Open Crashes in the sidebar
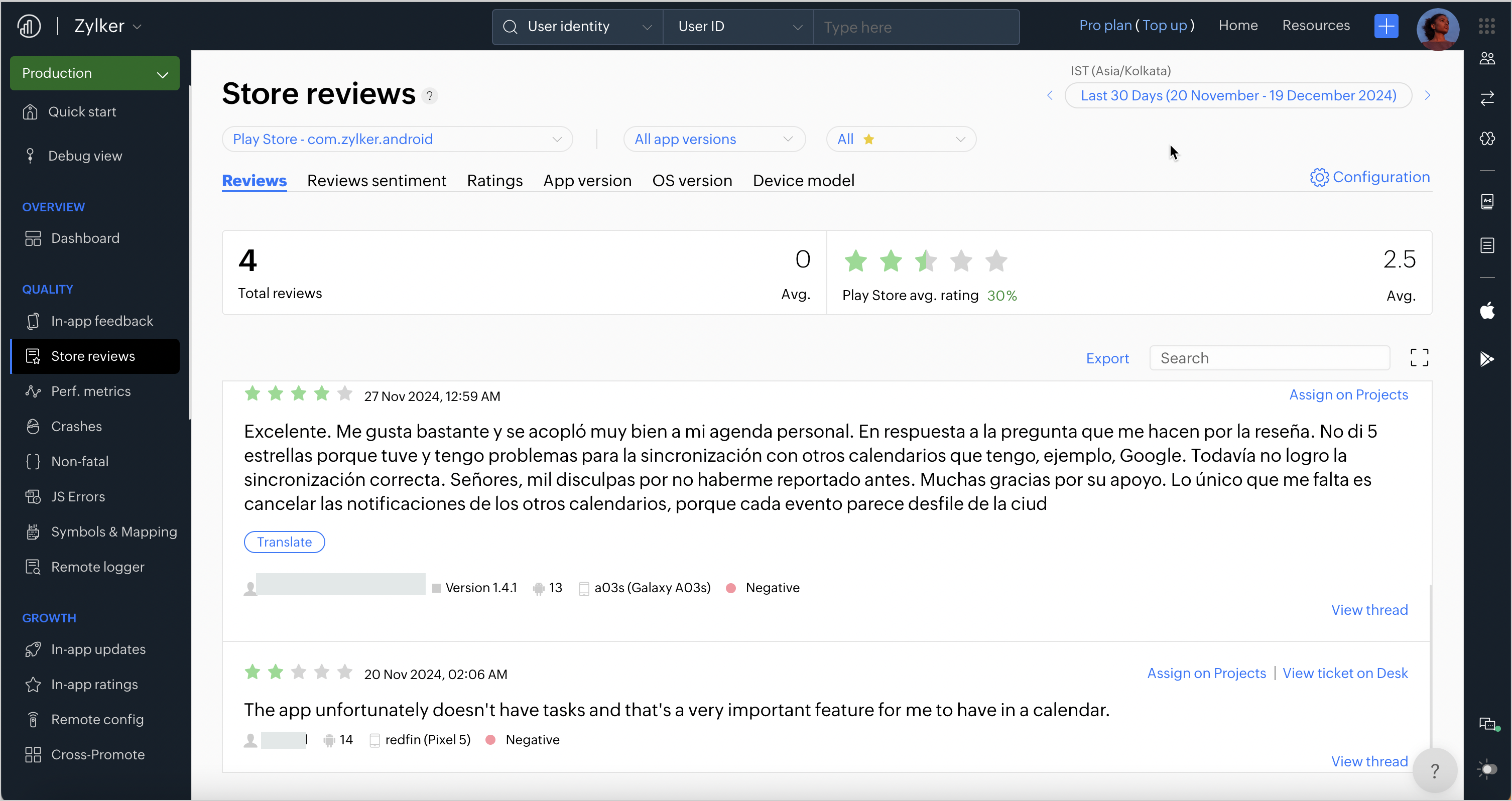This screenshot has height=801, width=1512. point(76,427)
